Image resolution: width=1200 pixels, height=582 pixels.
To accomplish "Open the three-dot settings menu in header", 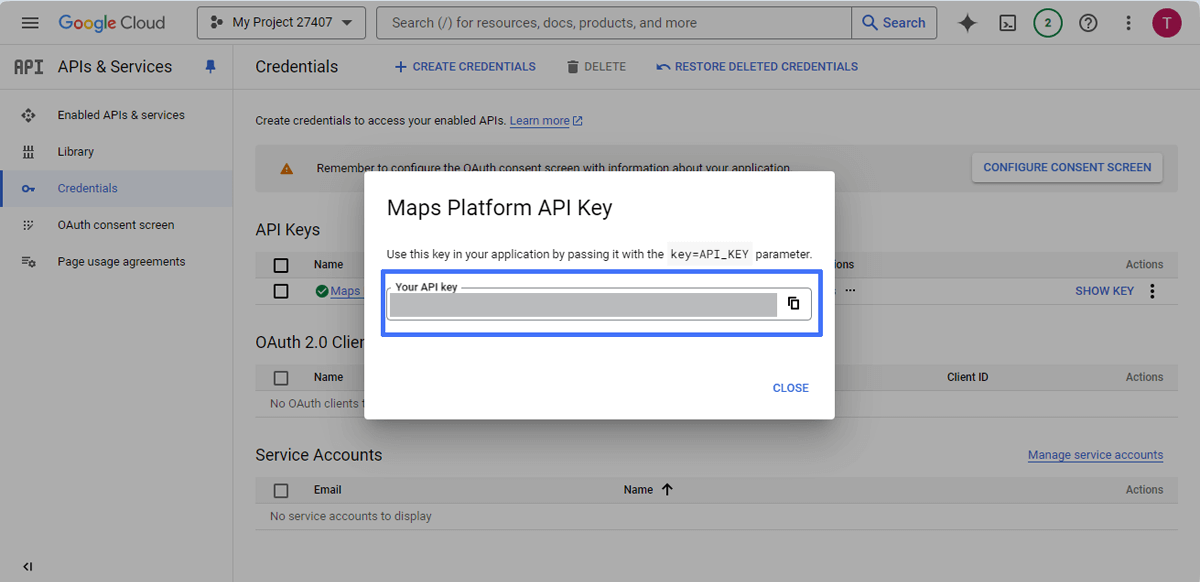I will (1128, 23).
